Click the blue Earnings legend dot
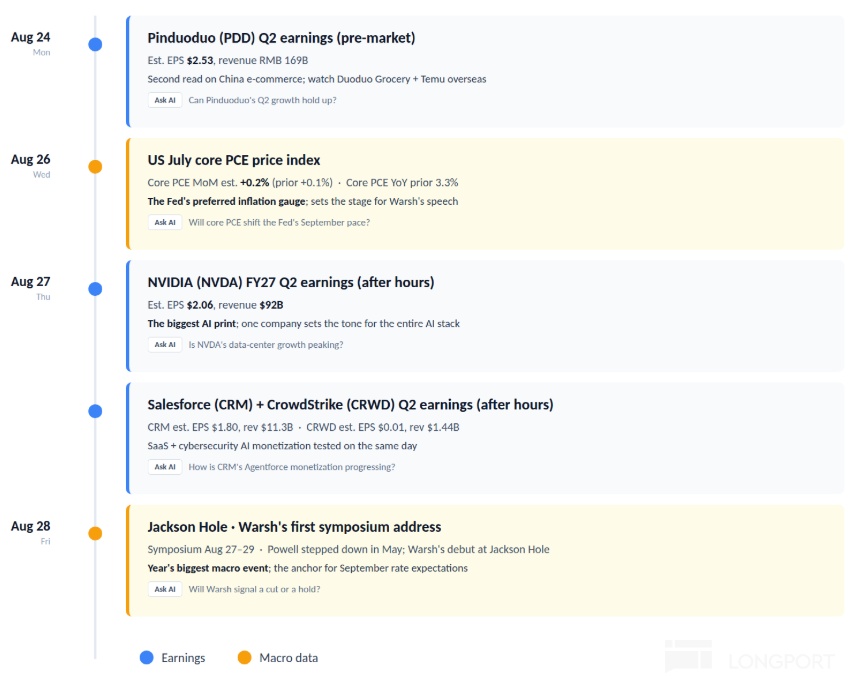 click(147, 658)
